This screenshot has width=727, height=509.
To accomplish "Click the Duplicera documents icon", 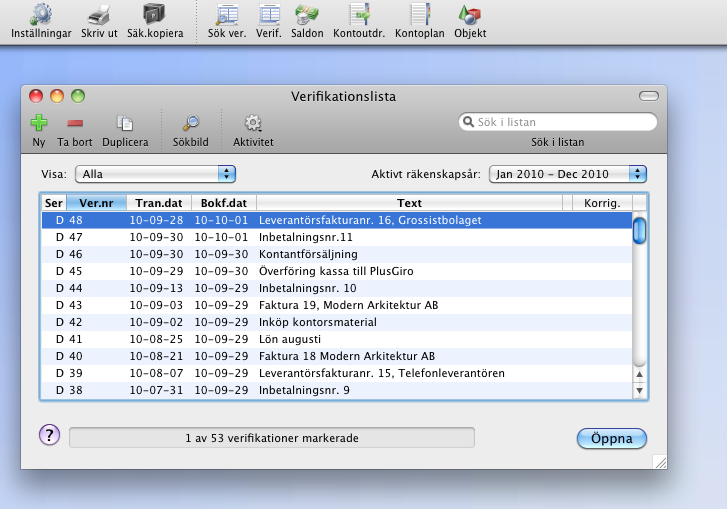I will tap(125, 123).
